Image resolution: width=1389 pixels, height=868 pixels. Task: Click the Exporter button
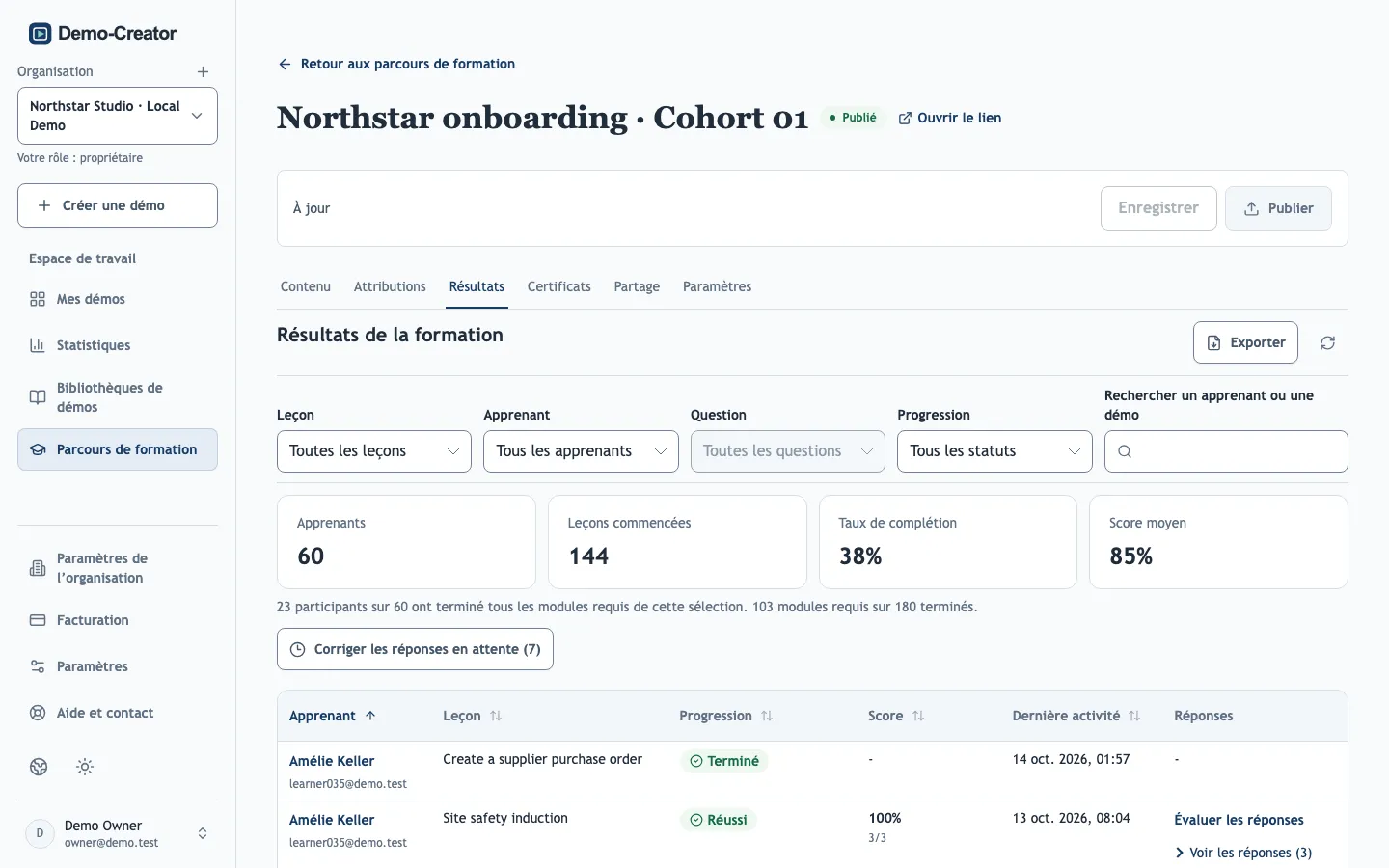[x=1245, y=342]
